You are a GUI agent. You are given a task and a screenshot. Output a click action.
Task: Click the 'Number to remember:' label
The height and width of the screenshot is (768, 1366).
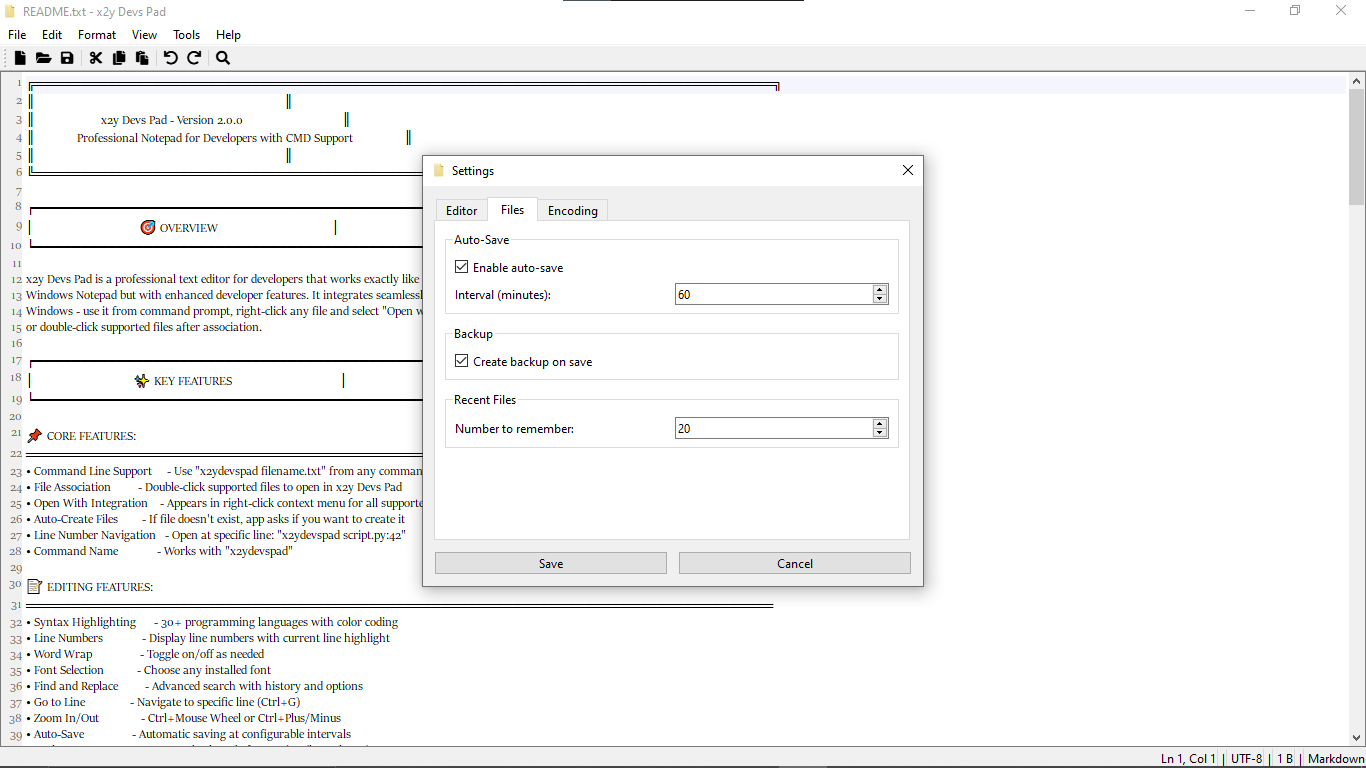(x=514, y=429)
